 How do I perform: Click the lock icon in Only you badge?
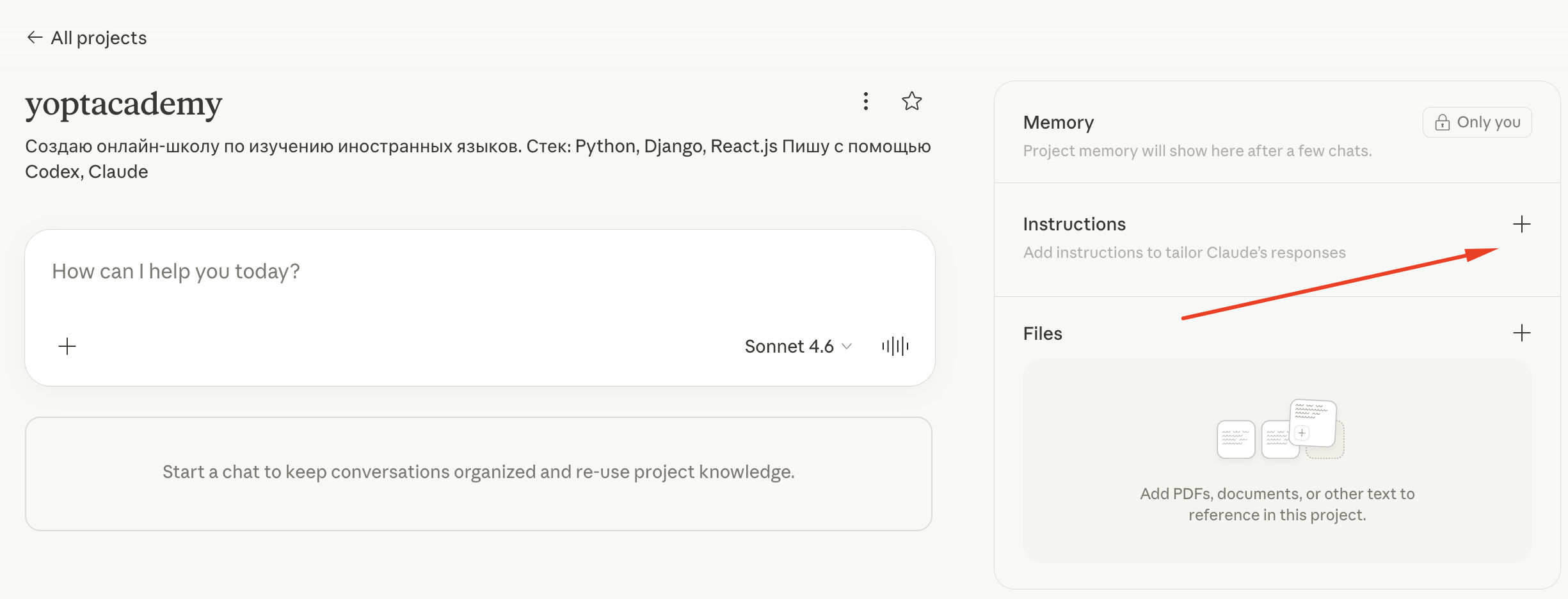click(x=1442, y=122)
